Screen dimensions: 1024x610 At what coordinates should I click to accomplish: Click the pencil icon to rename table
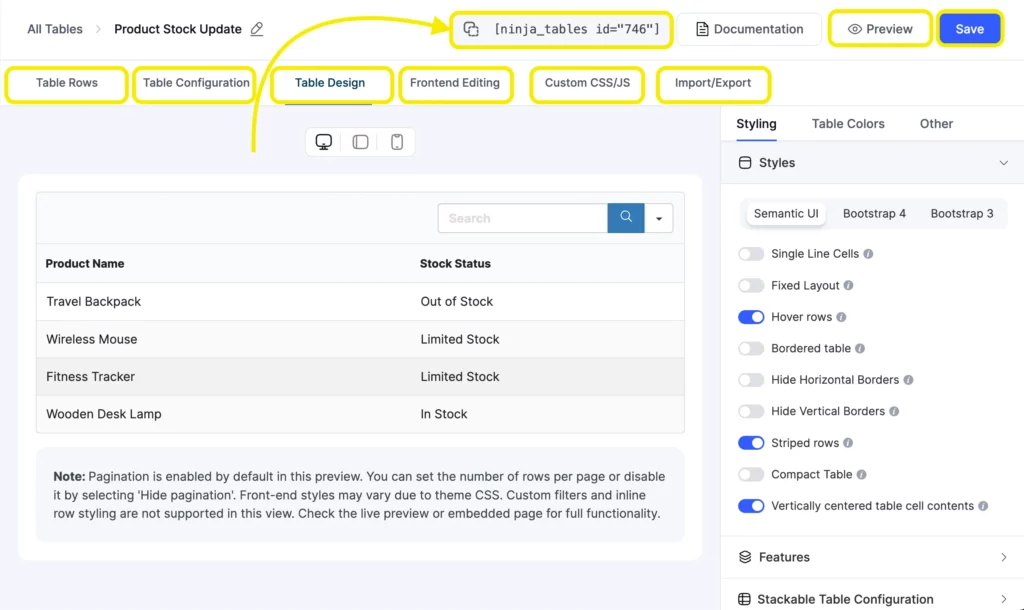(257, 29)
